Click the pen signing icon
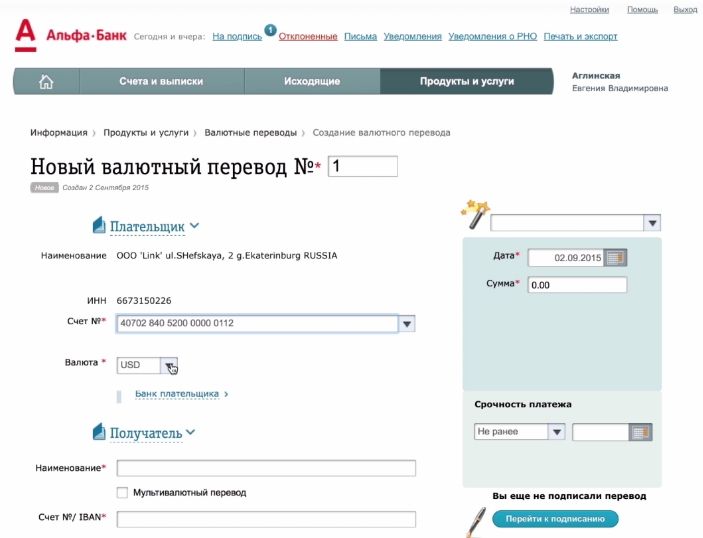 475,519
